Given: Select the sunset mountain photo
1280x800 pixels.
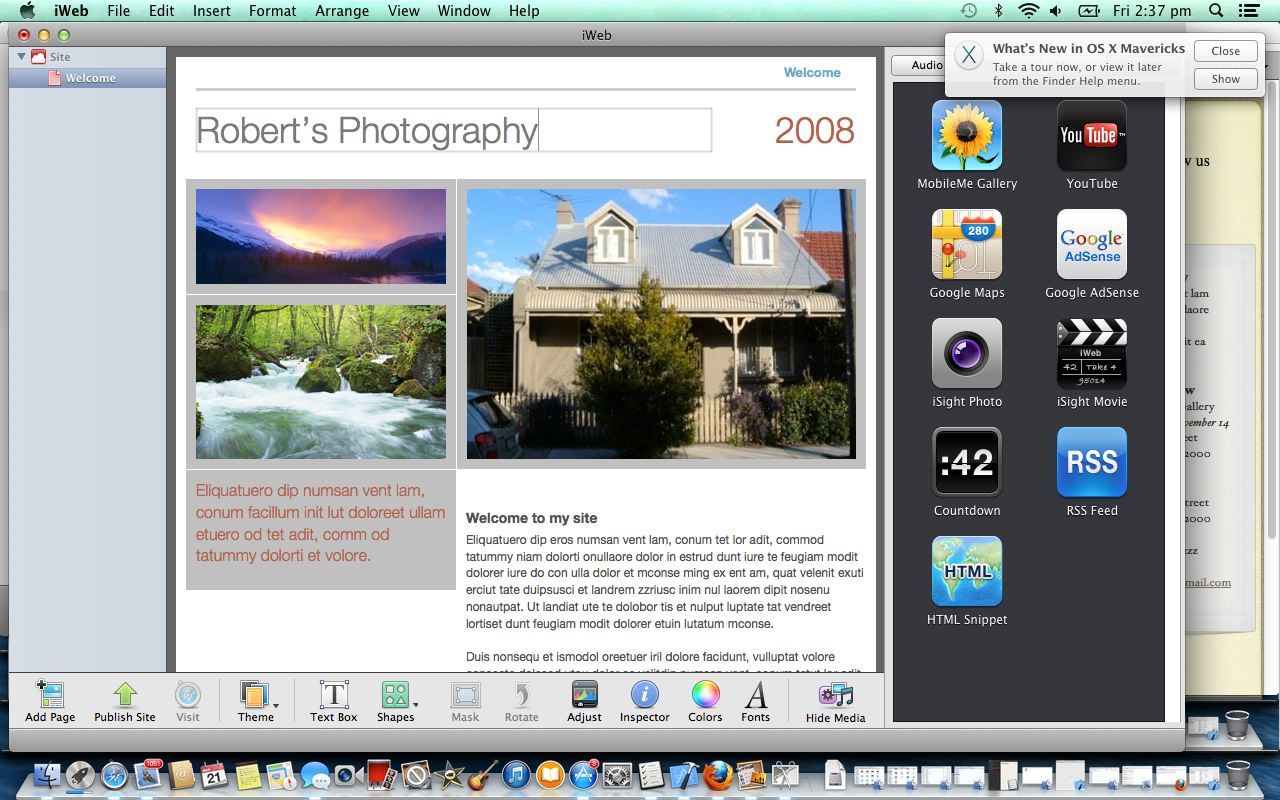Looking at the screenshot, I should click(x=321, y=237).
